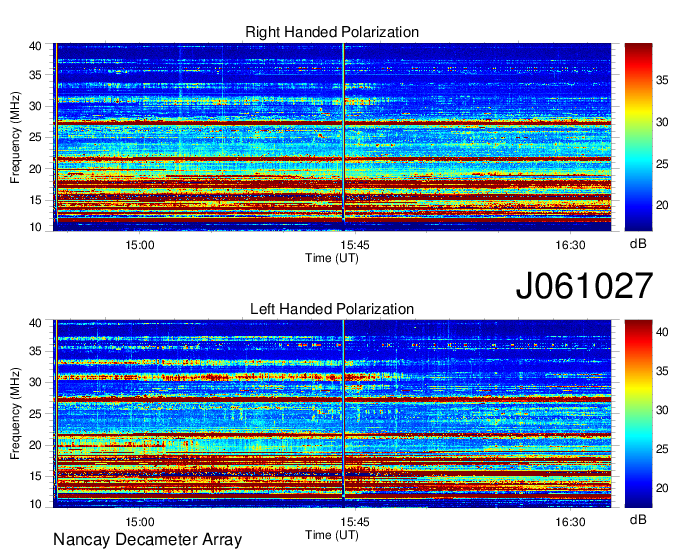Click the Left Handed plot's dB color scale bar

coord(638,414)
